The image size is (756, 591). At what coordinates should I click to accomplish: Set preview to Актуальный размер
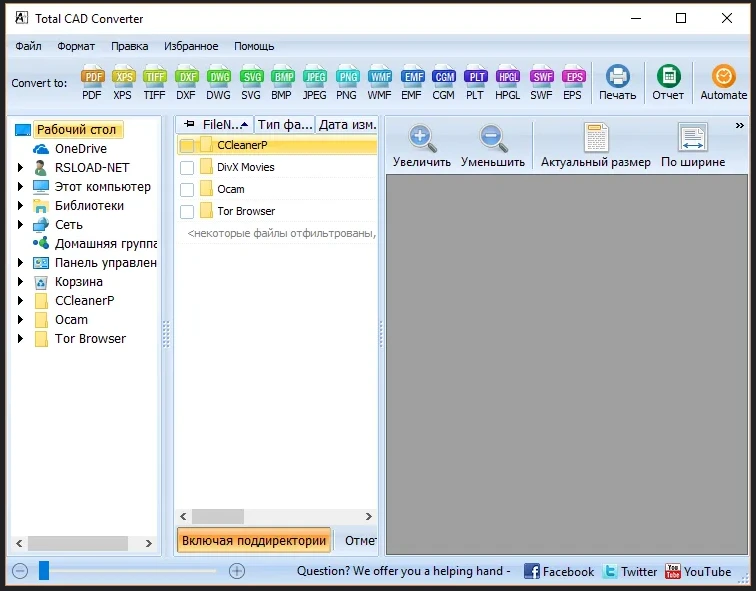tap(596, 146)
